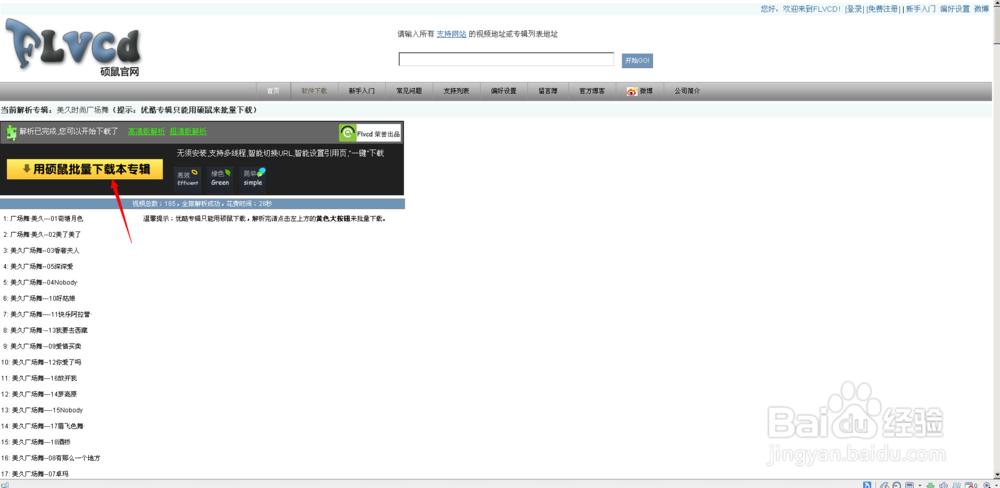
Task: Open the 偏好设置 tab in navigation bar
Action: (503, 91)
